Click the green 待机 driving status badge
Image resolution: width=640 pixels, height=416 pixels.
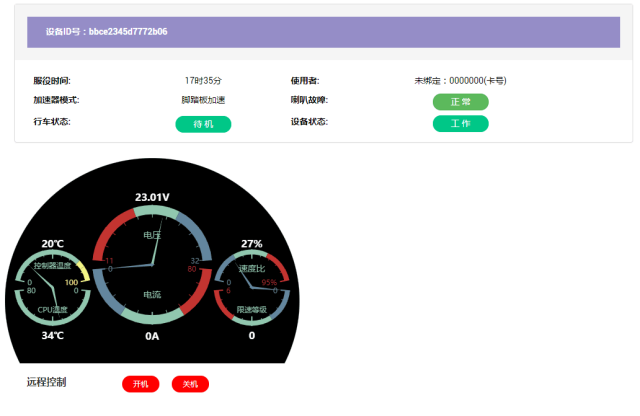[203, 124]
